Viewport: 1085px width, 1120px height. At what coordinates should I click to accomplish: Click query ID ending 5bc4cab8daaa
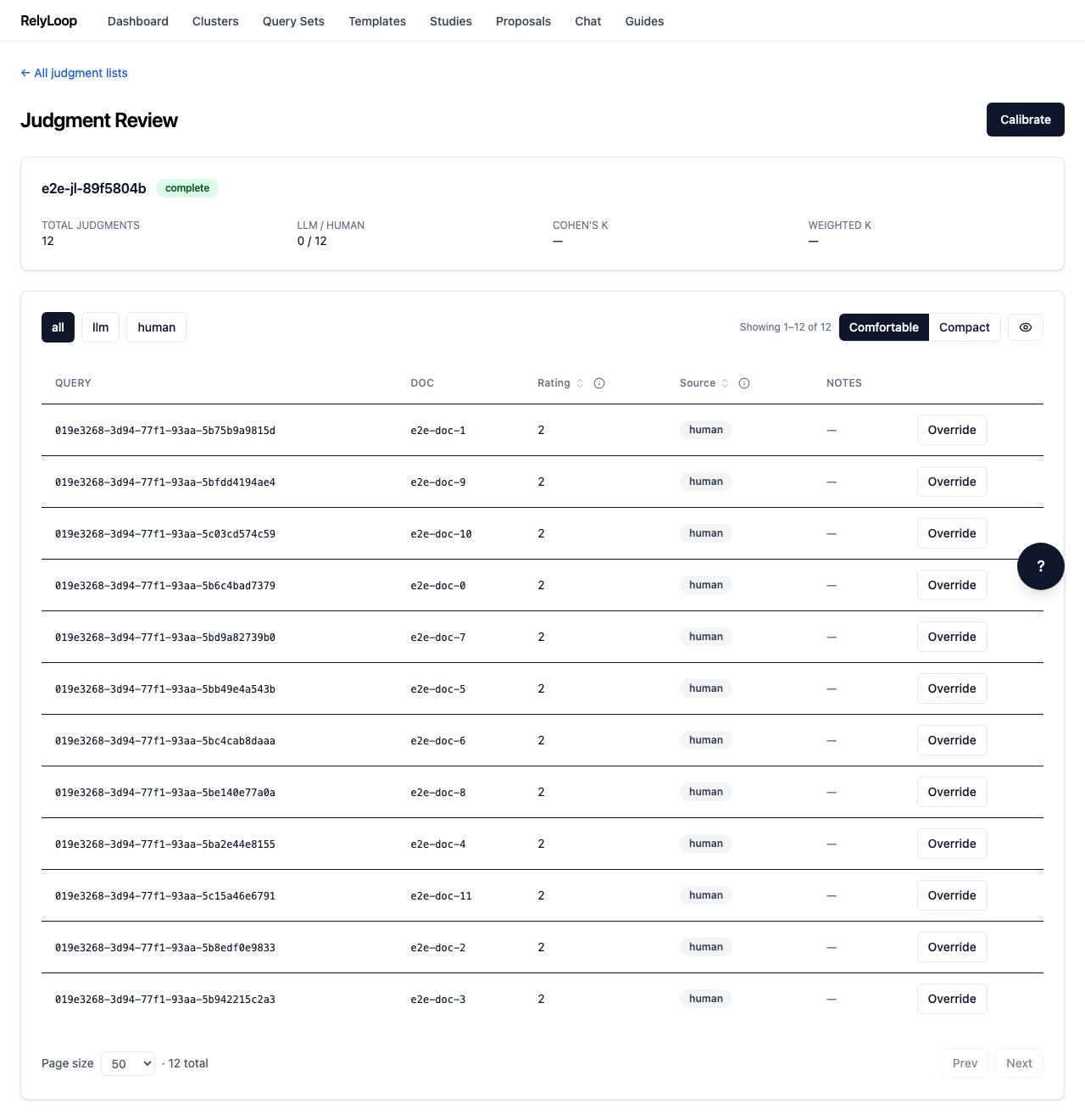click(165, 741)
